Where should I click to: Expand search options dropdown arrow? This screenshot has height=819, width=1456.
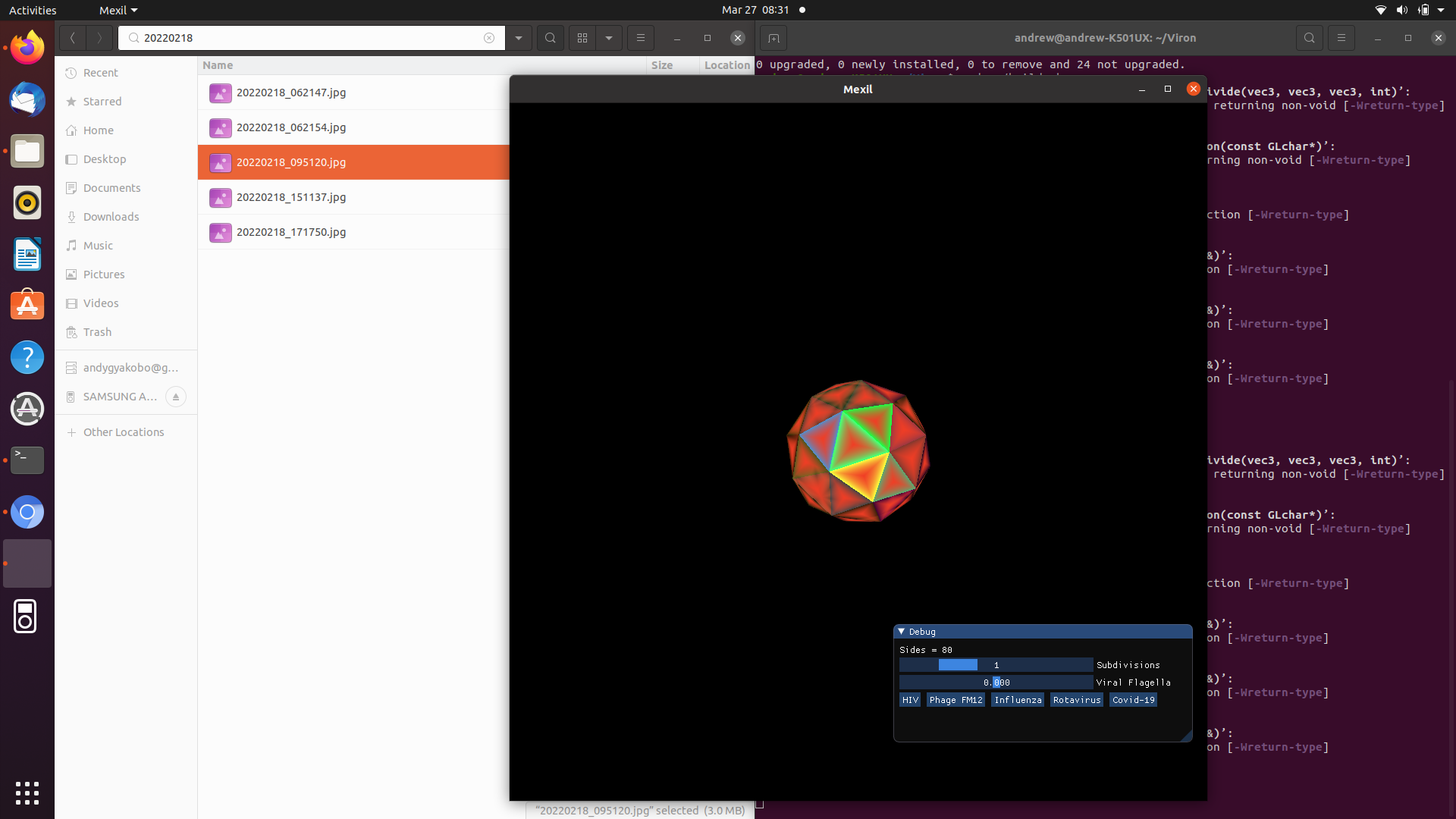pyautogui.click(x=519, y=38)
